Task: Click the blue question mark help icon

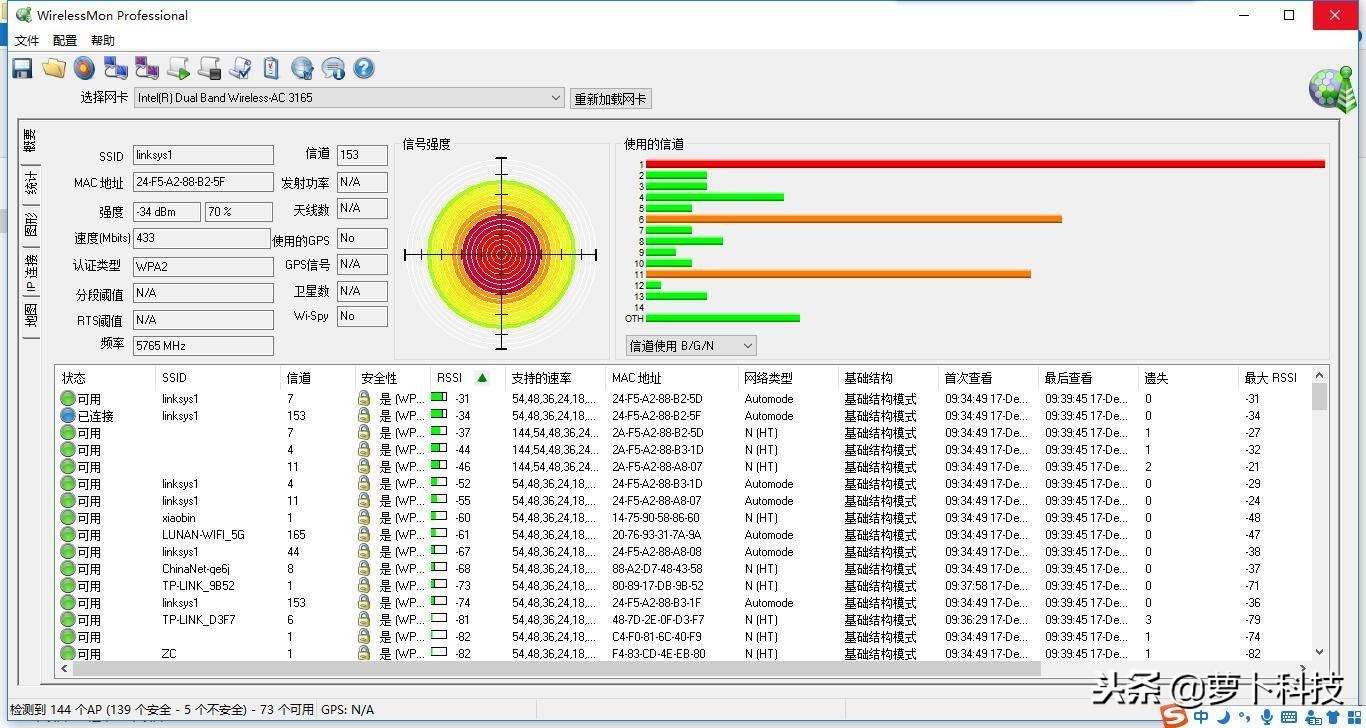Action: pos(364,68)
